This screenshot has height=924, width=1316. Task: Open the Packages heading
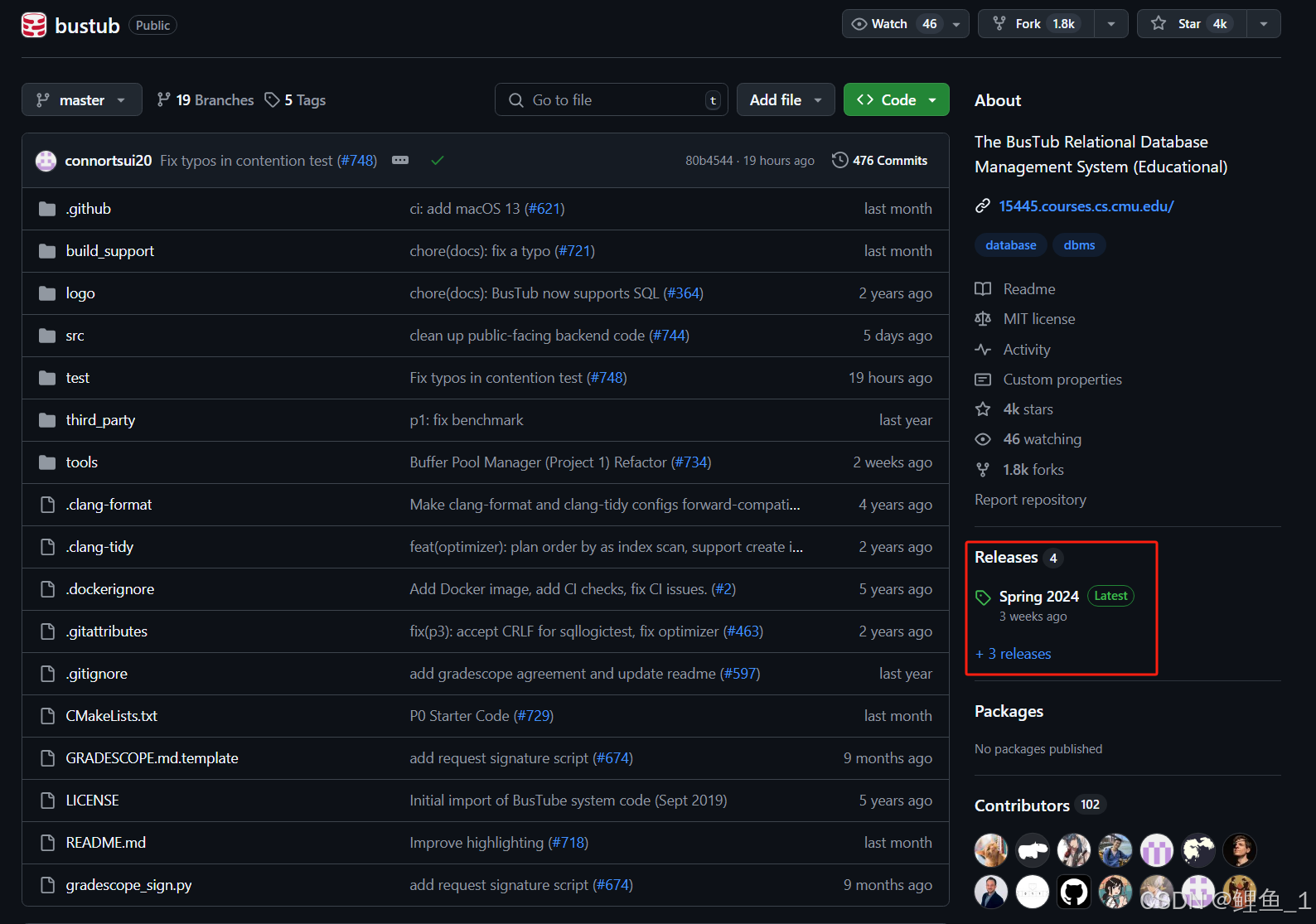[1009, 711]
